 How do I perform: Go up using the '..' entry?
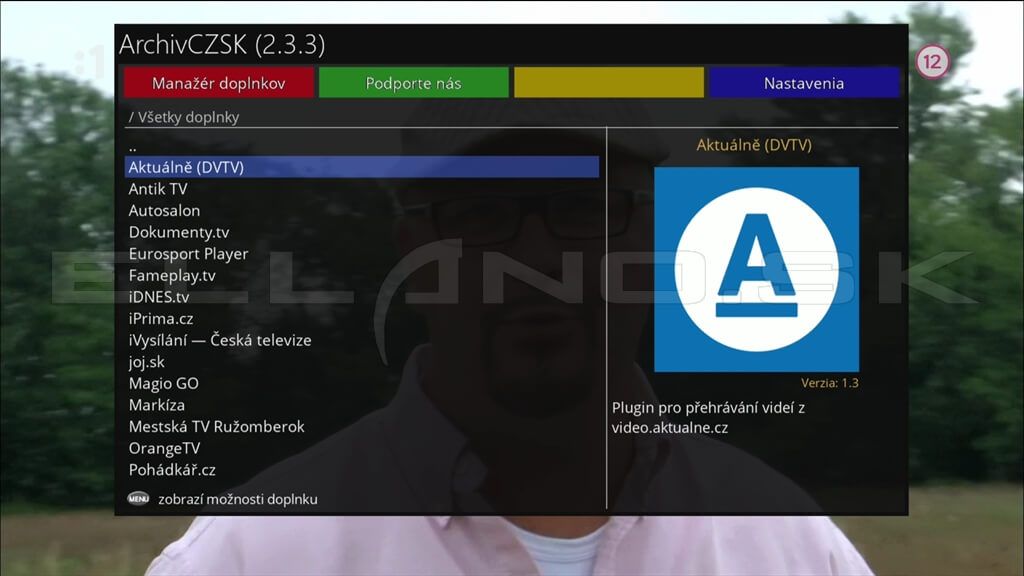tap(133, 146)
